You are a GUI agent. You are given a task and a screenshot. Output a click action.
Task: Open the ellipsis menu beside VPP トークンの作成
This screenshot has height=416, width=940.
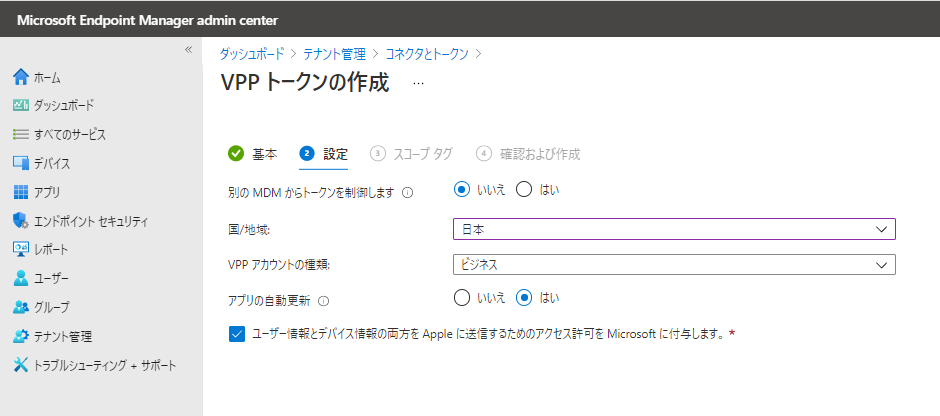418,83
